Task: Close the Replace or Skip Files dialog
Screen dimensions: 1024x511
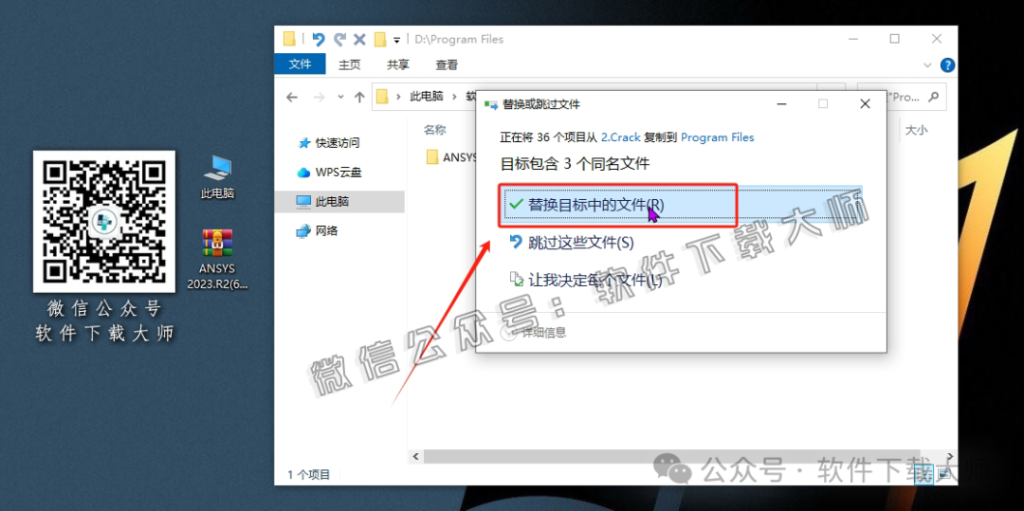Action: [865, 104]
